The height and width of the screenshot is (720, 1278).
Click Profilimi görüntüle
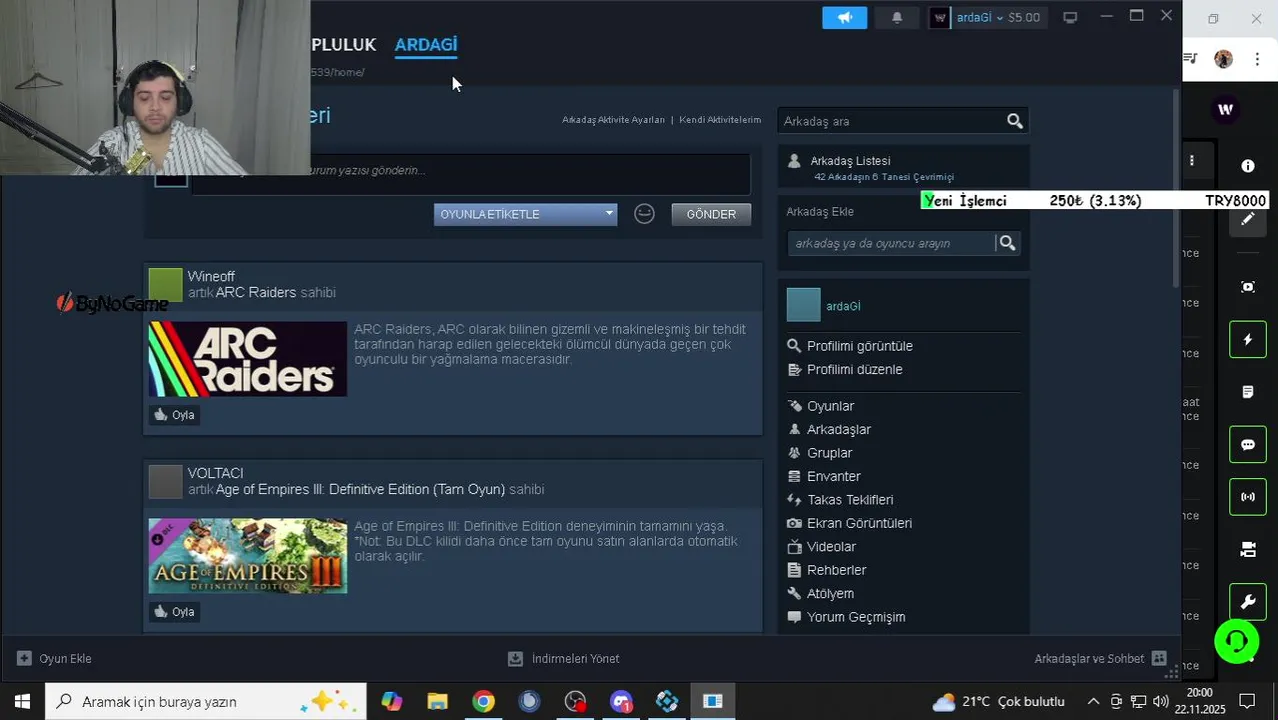point(859,346)
